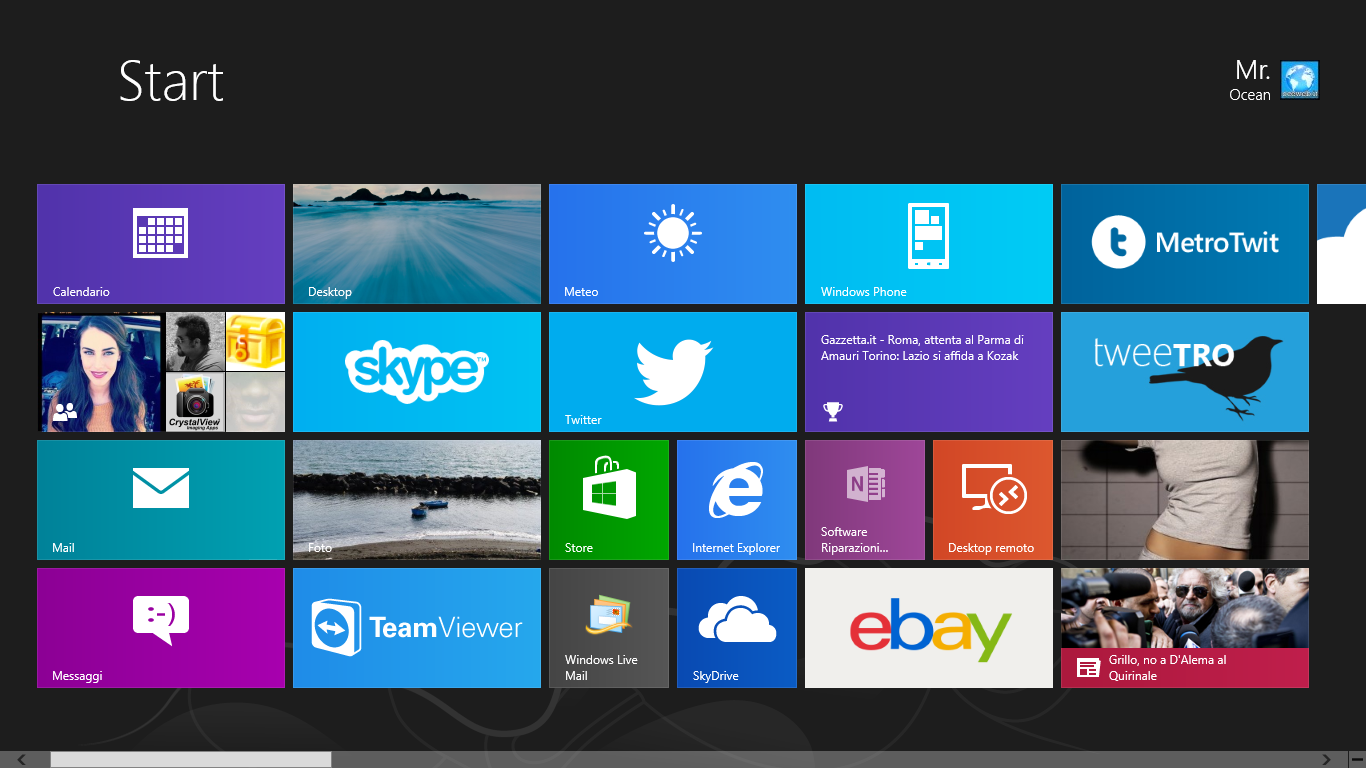This screenshot has height=768, width=1366.
Task: Click the scrollbar left arrow
Action: 22,760
